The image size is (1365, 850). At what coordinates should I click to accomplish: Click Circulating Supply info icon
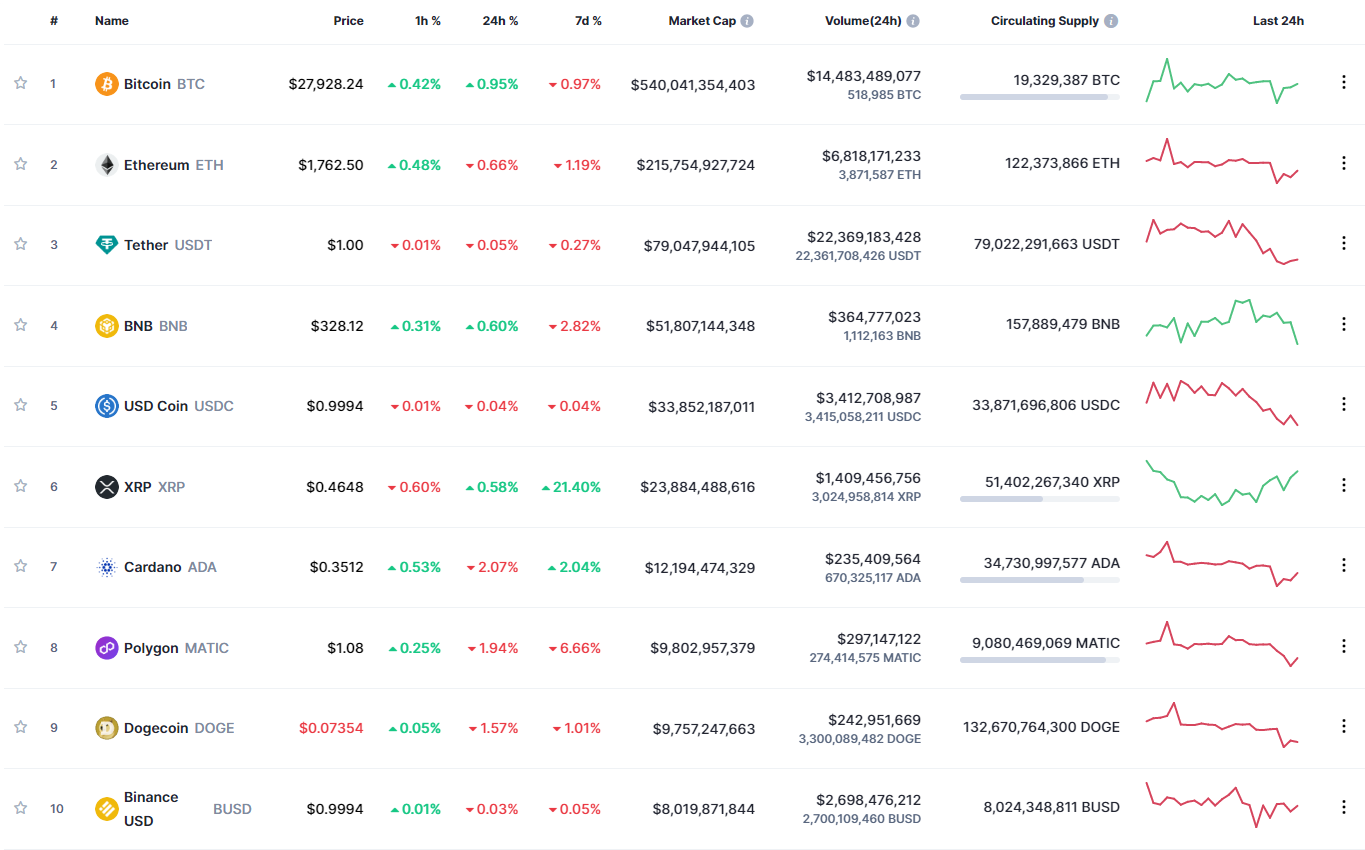(1111, 21)
